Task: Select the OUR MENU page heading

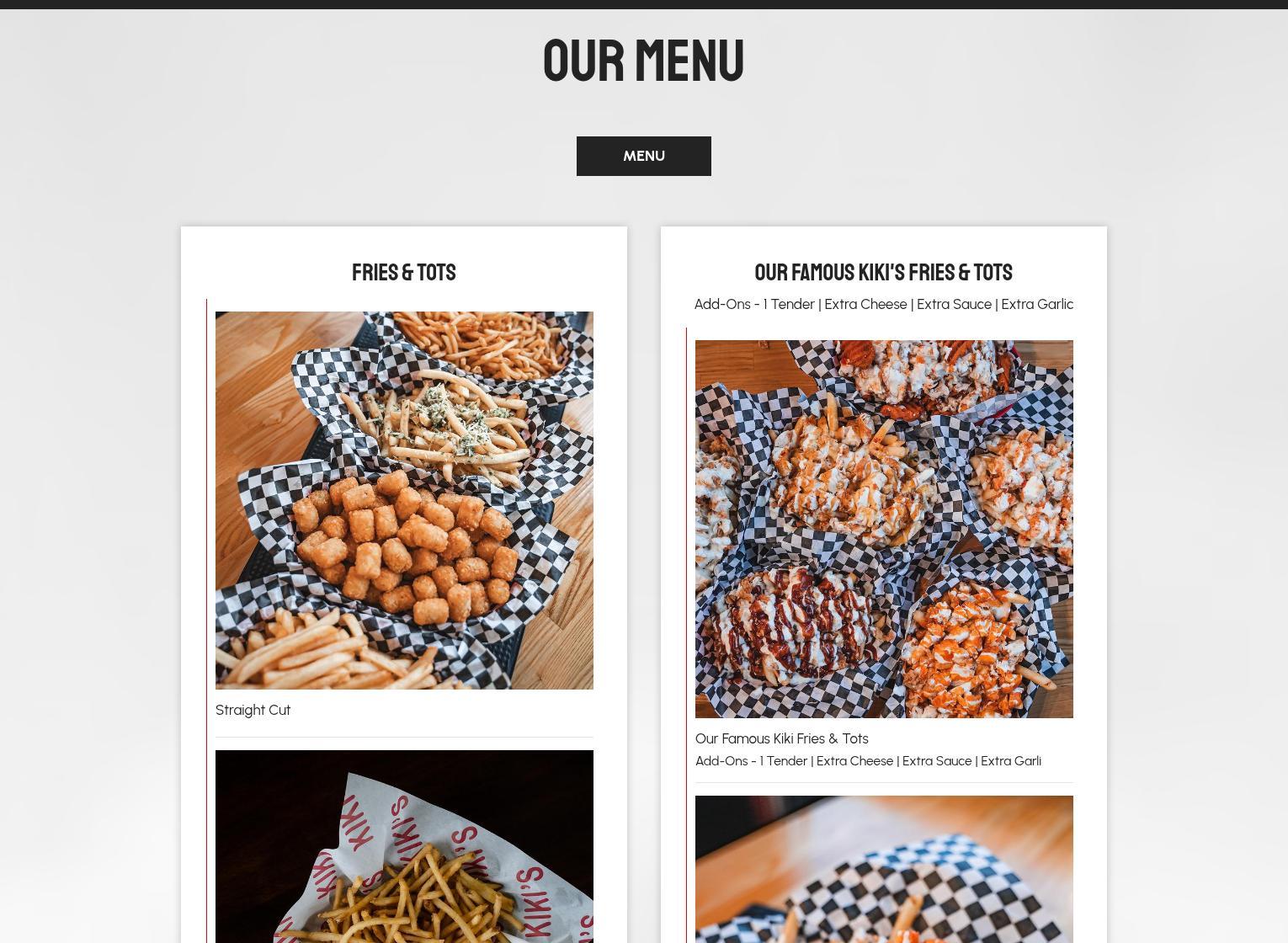Action: (x=643, y=61)
